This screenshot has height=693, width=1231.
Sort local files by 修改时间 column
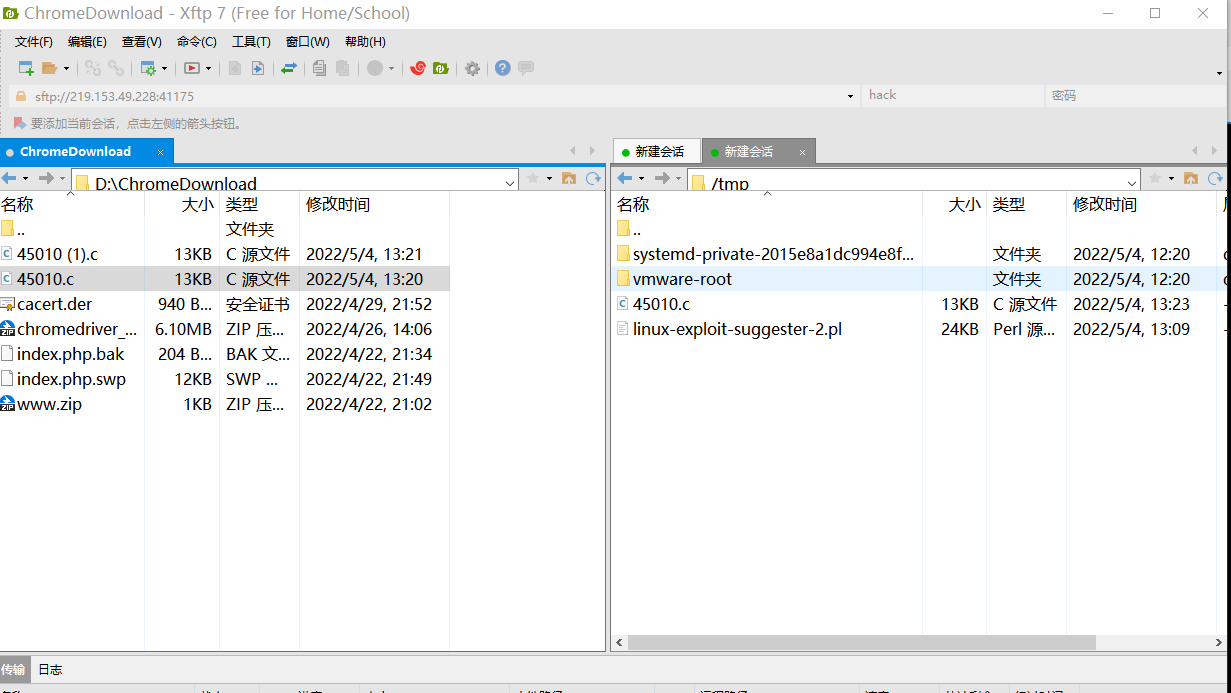374,204
